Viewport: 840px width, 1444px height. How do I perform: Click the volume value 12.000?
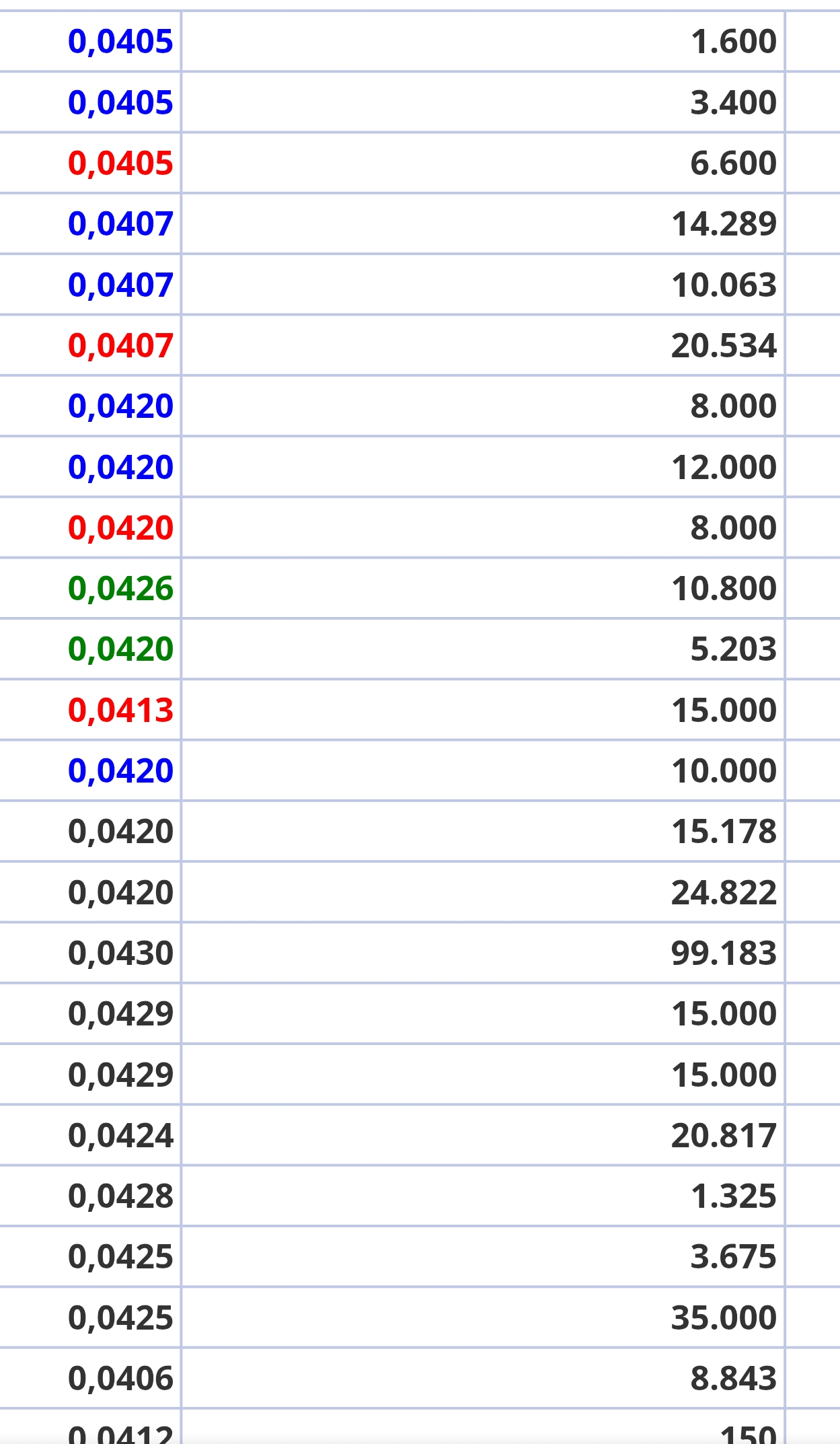click(724, 467)
